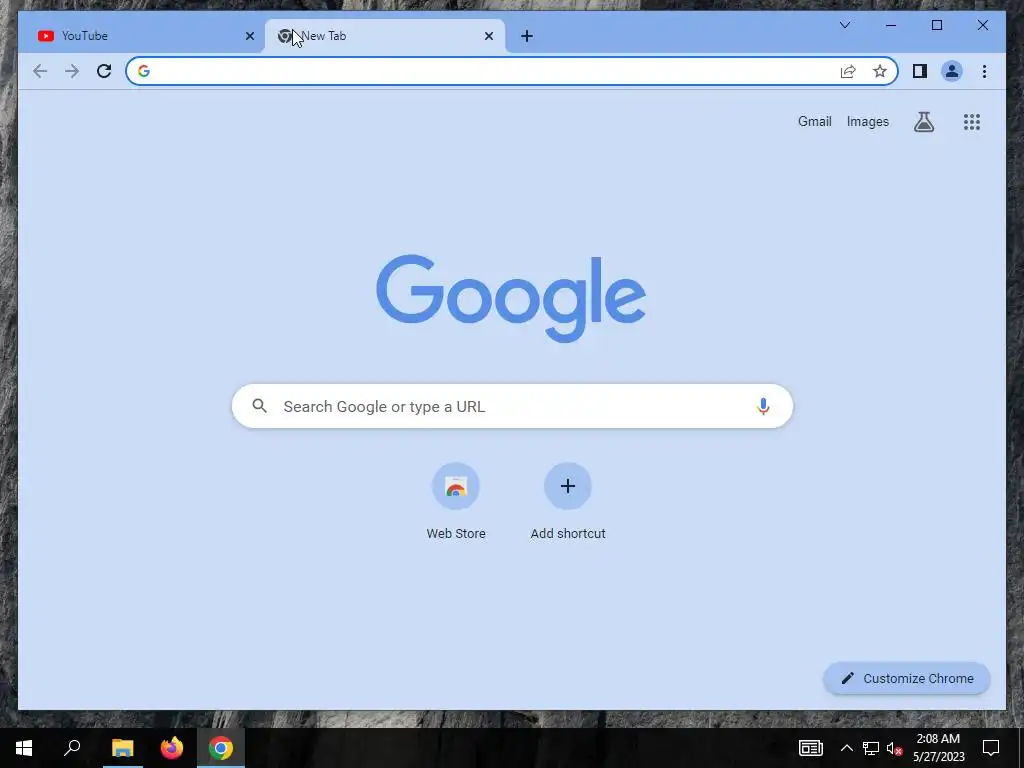Maximize the Chrome window

(936, 25)
